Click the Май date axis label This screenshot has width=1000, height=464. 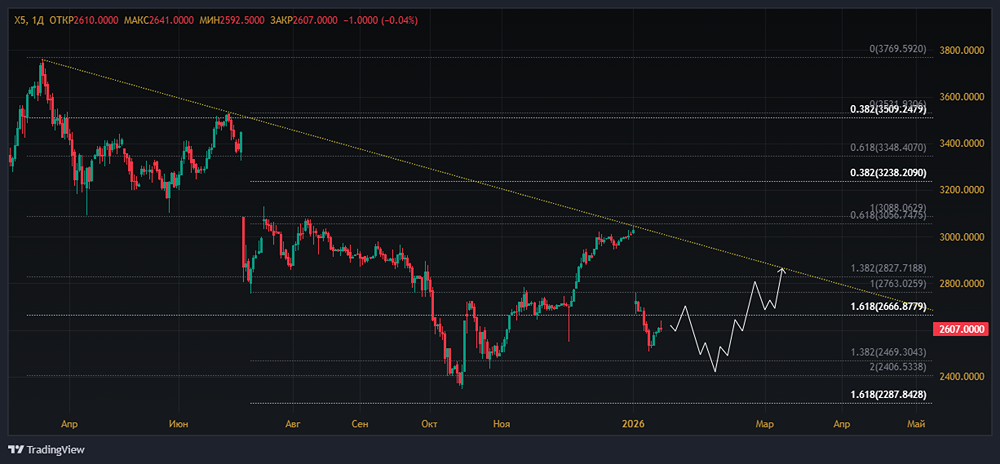[916, 424]
